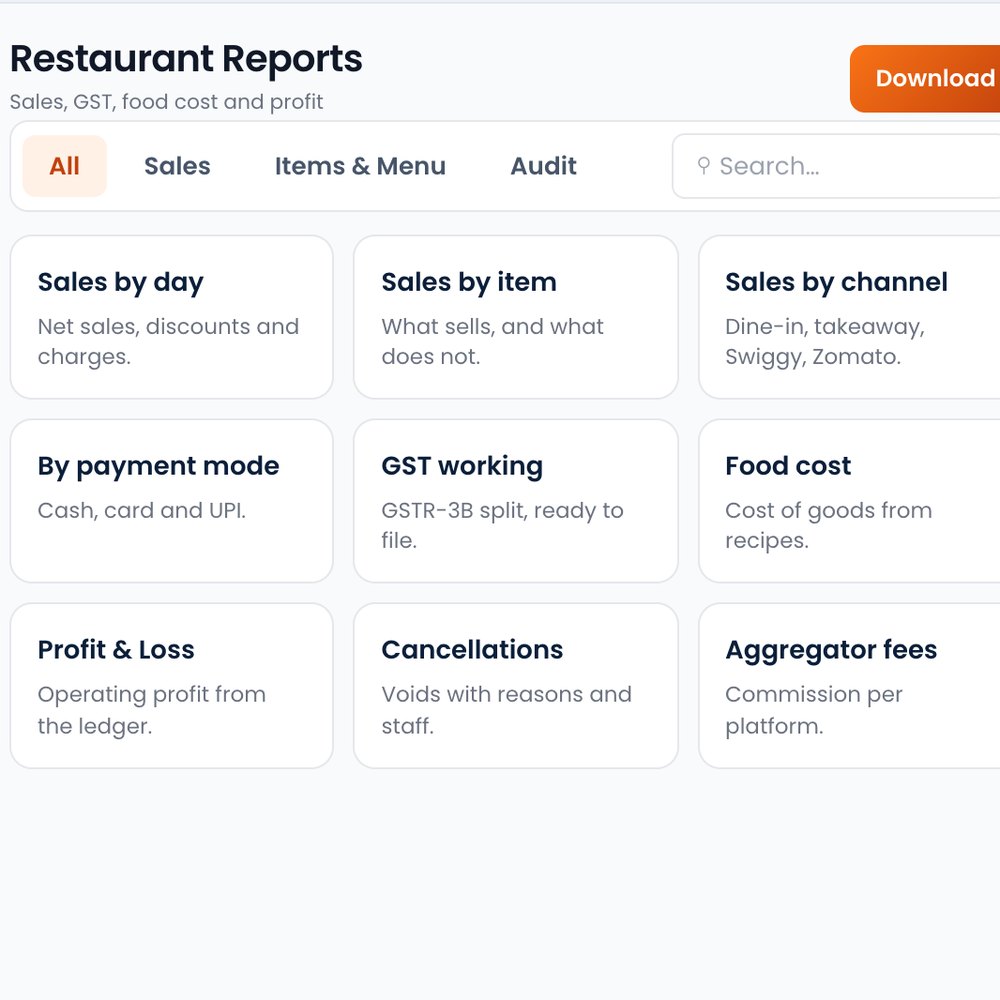Click the orange Download button

[925, 78]
